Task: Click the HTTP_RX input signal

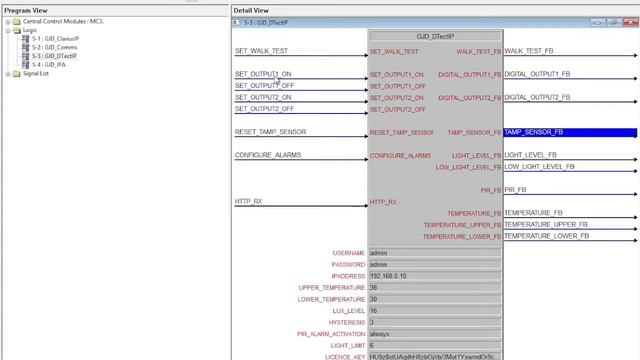Action: click(x=248, y=202)
